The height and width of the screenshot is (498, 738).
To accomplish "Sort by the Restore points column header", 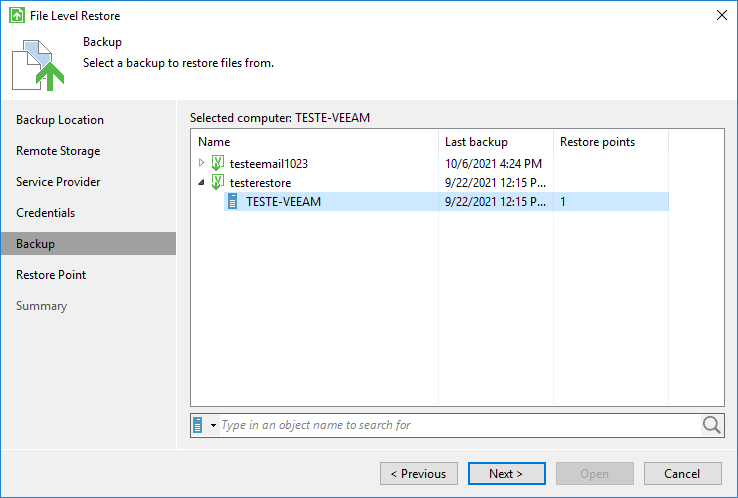I will tap(611, 142).
